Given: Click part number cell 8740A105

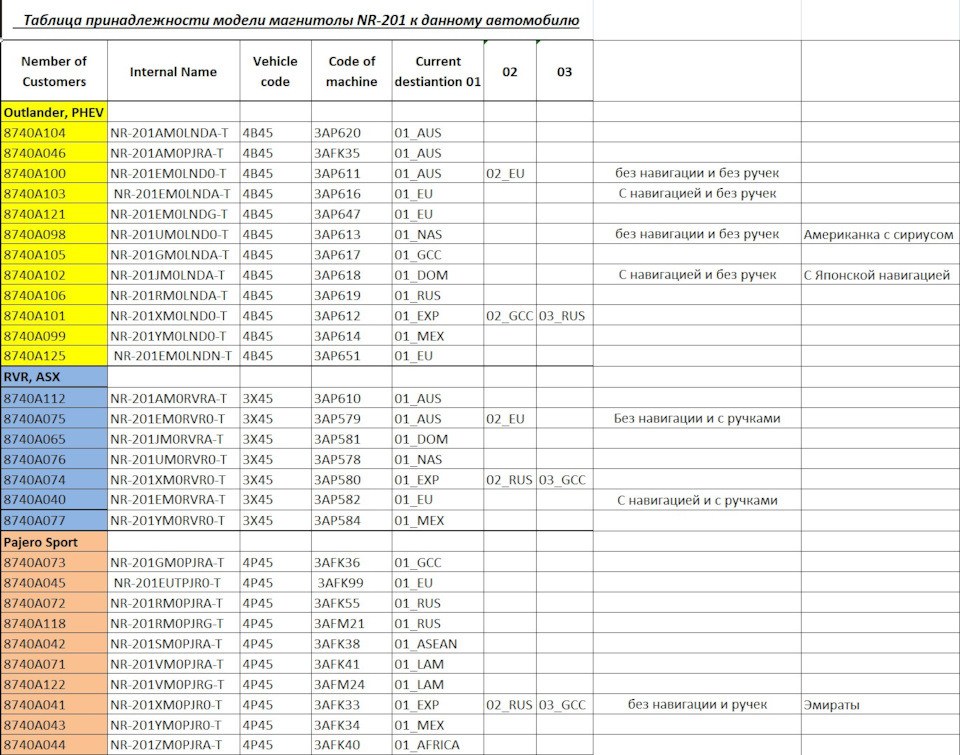Looking at the screenshot, I should 54,254.
